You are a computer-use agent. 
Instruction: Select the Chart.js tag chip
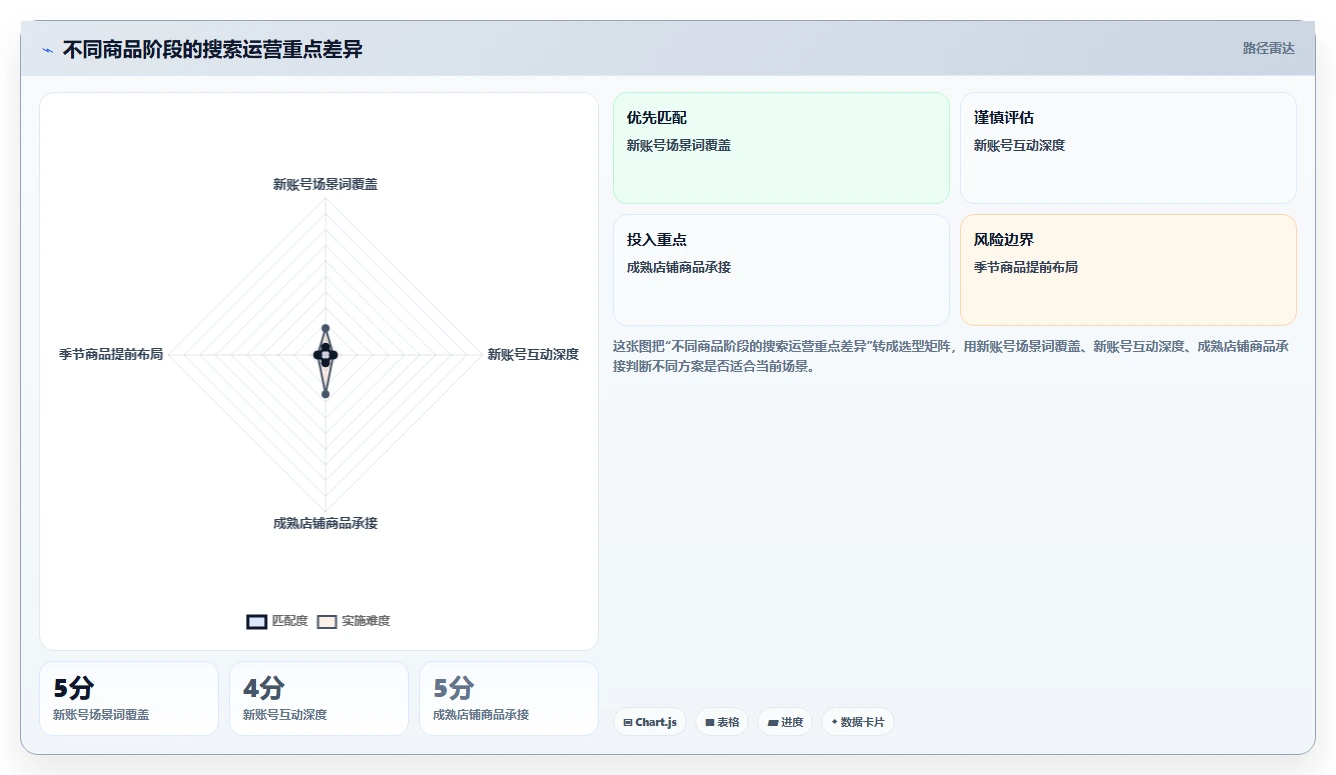[x=650, y=722]
